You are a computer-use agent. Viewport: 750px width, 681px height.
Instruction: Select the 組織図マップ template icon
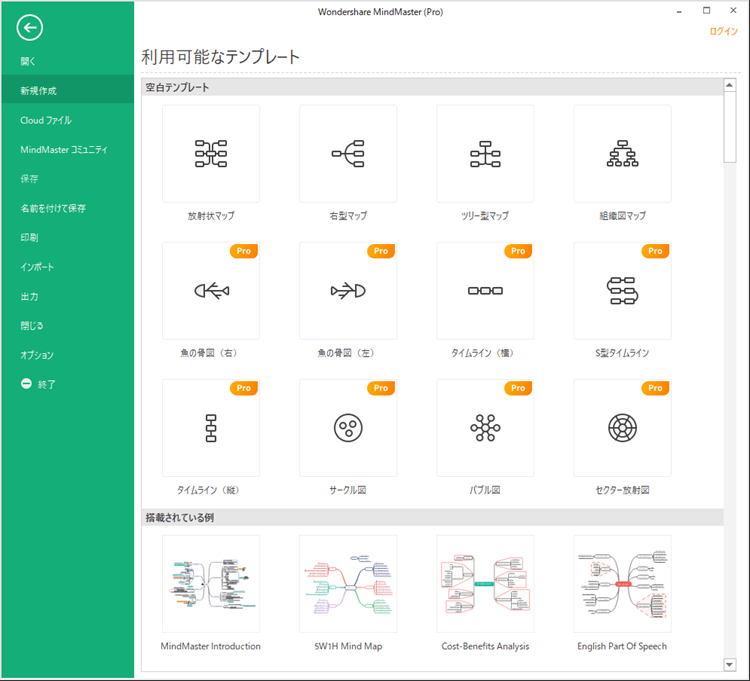[x=622, y=153]
